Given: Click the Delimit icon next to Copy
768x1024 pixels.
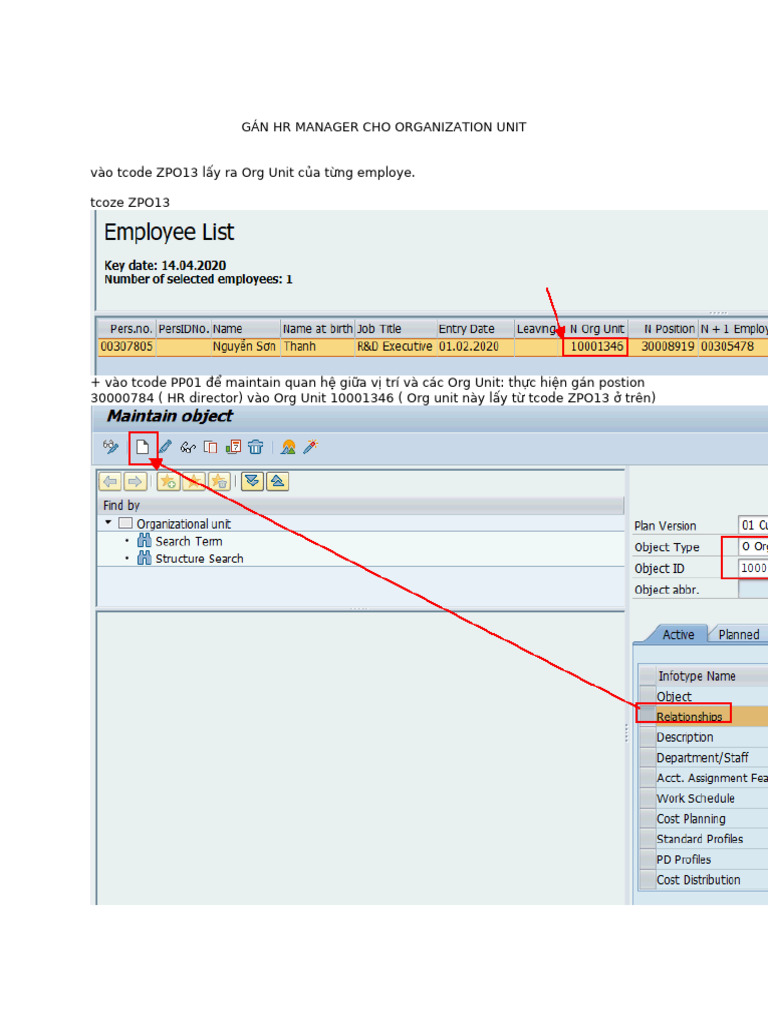Looking at the screenshot, I should coord(233,447).
